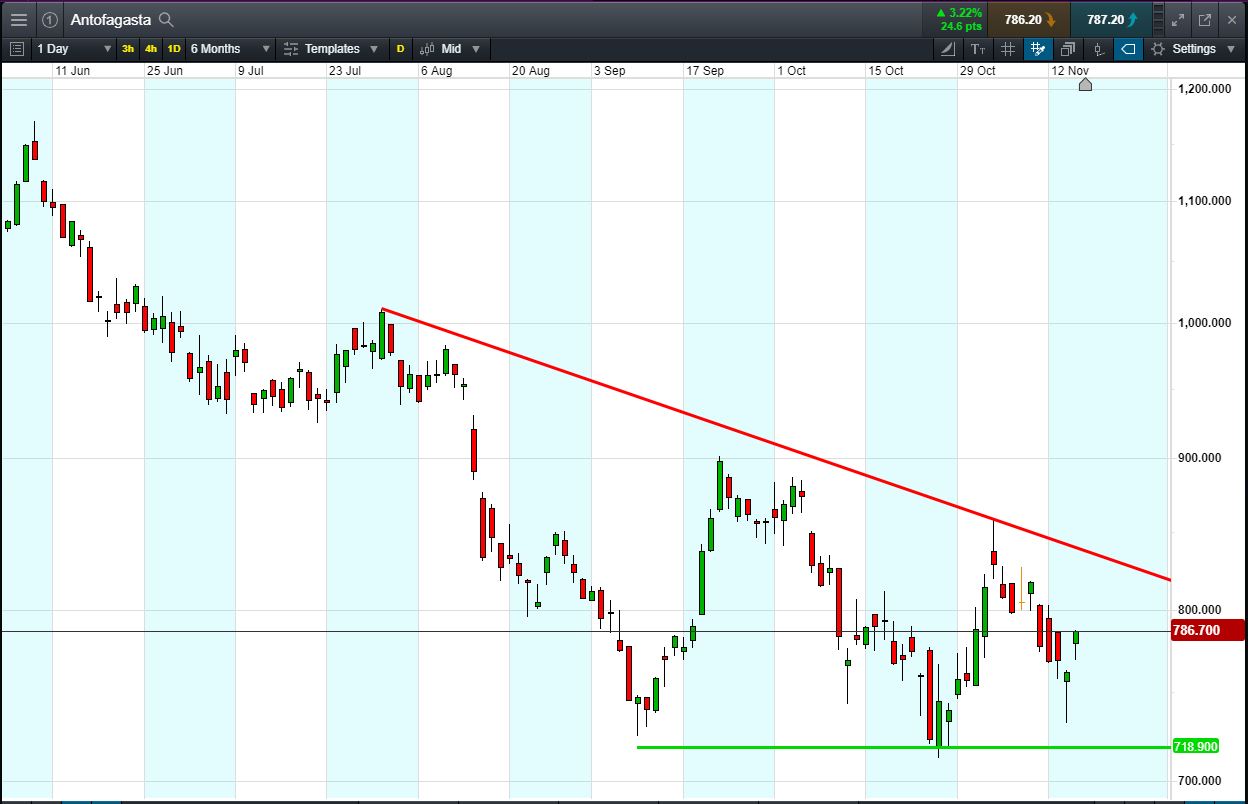Select the 3h timeframe shortcut
The width and height of the screenshot is (1248, 804).
[x=128, y=48]
